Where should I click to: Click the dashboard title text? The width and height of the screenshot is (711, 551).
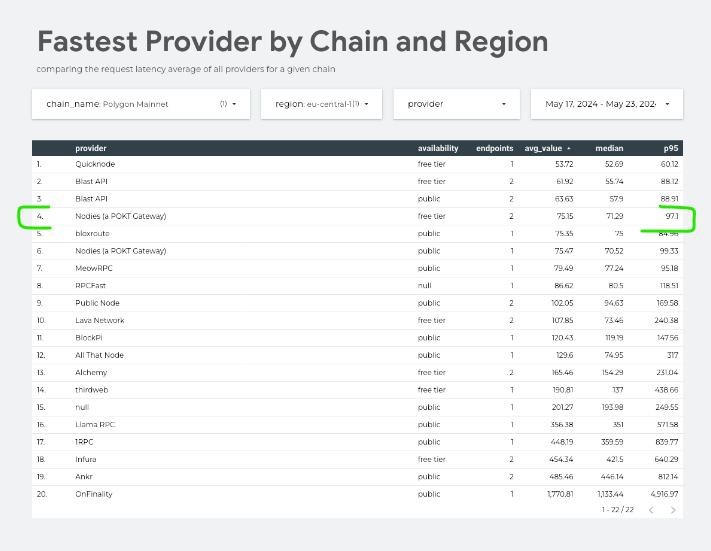(x=292, y=42)
